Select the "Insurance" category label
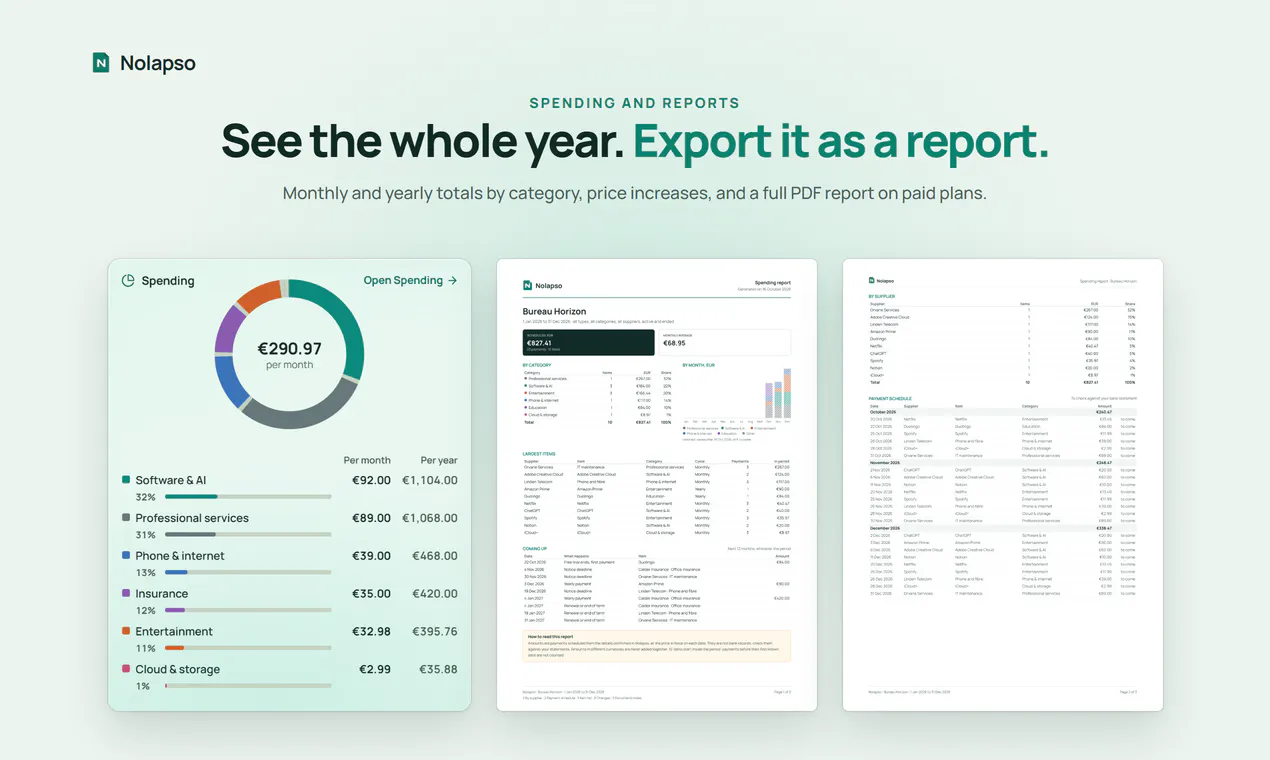The height and width of the screenshot is (760, 1270). pyautogui.click(x=162, y=594)
